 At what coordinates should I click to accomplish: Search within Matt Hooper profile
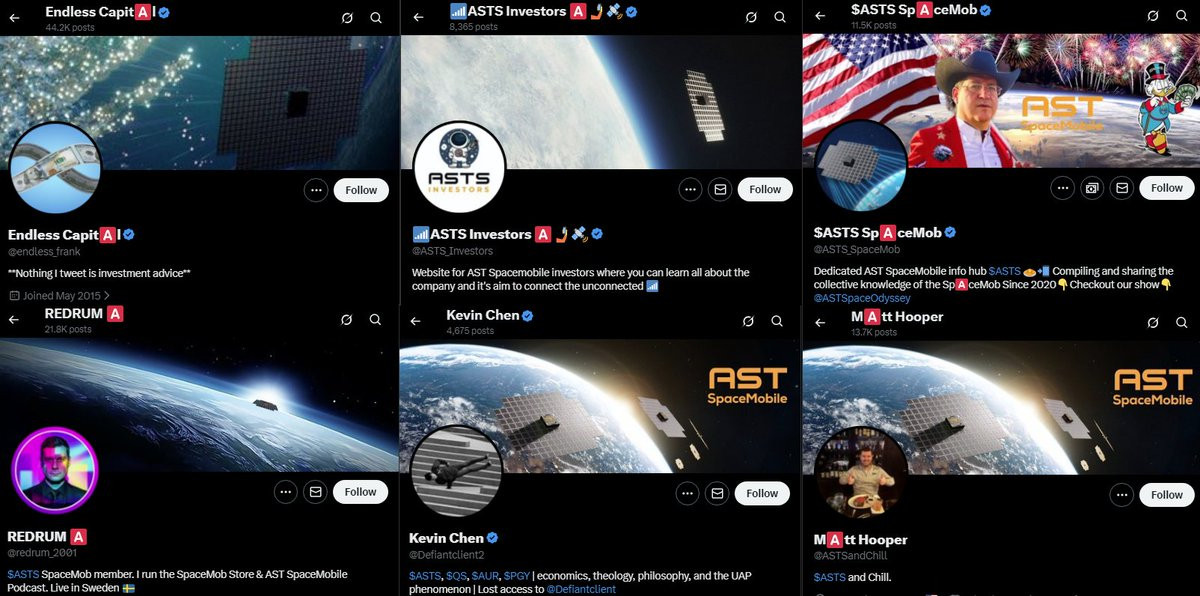(x=1180, y=322)
